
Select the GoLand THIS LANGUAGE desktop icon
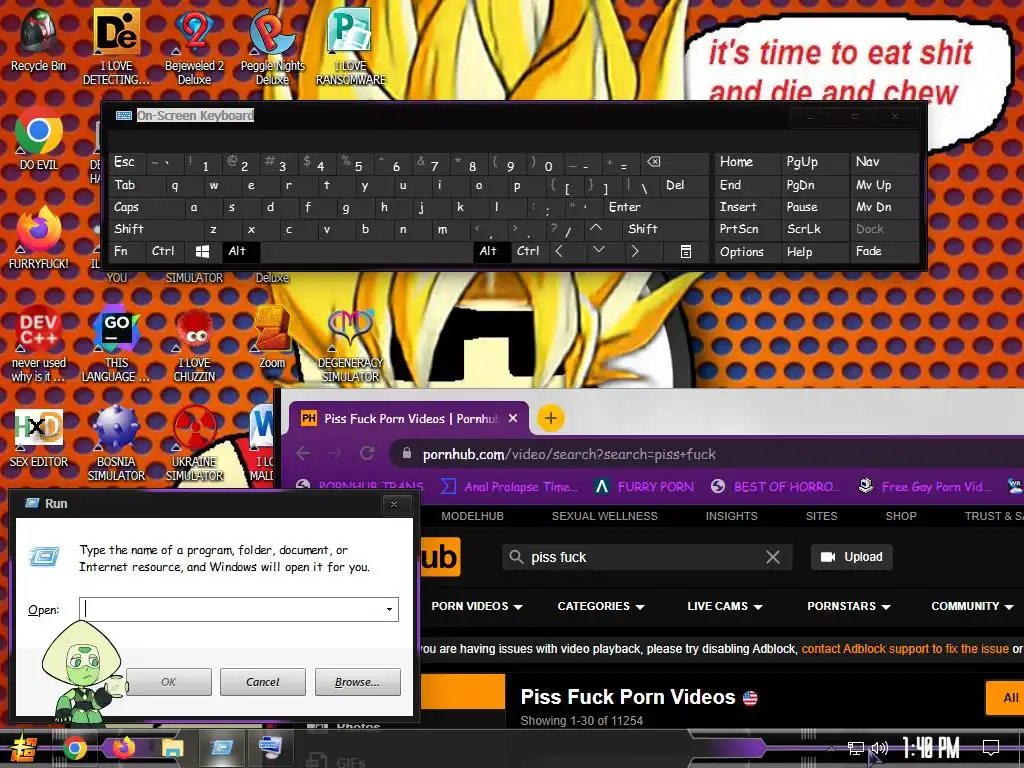click(x=116, y=344)
